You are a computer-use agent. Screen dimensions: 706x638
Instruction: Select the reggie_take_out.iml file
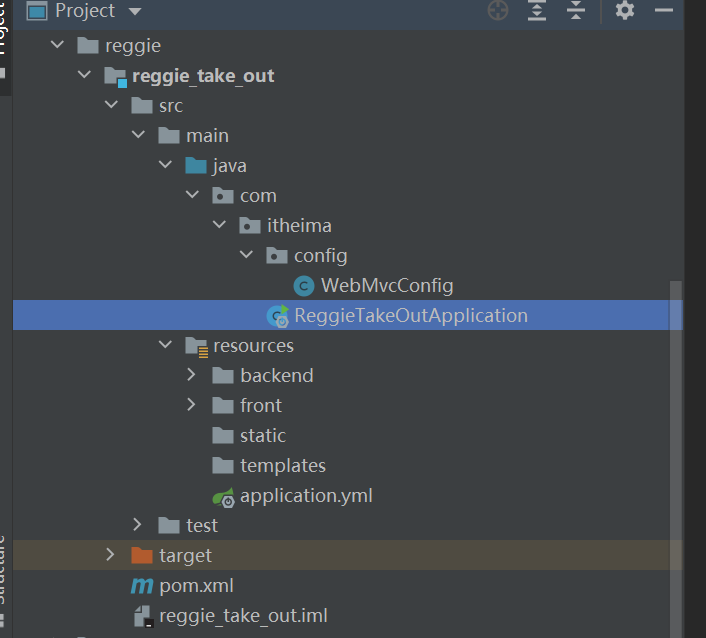(243, 615)
